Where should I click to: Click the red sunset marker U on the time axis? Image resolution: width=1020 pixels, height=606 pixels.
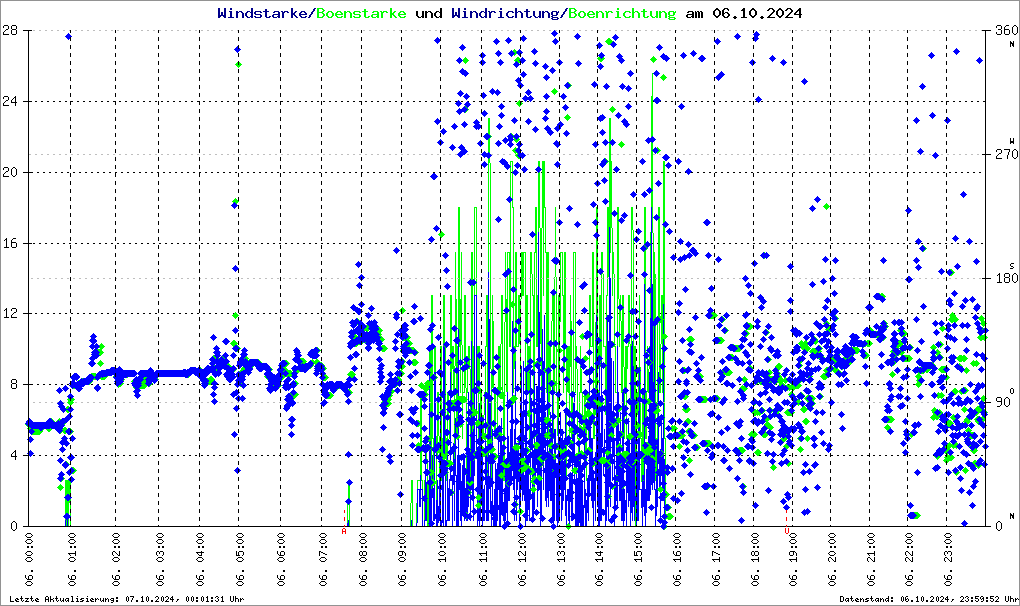pos(786,531)
